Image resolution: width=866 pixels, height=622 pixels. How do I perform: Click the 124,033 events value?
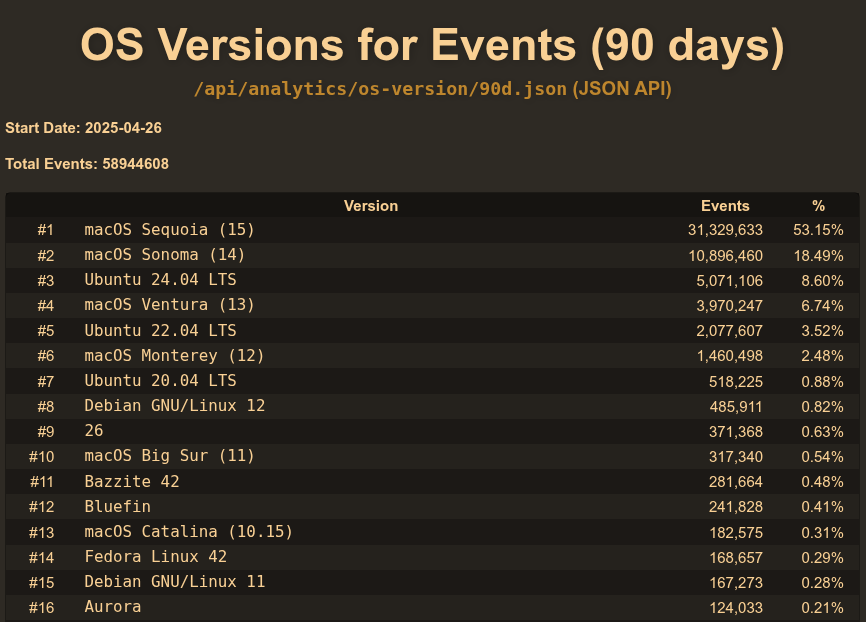(x=736, y=608)
